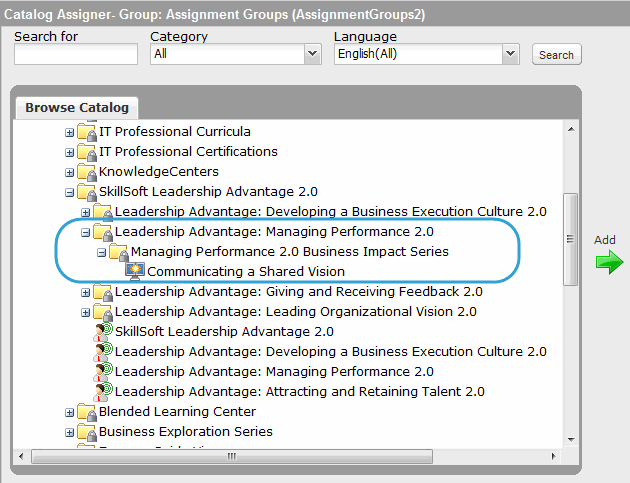
Task: Click the green Add arrow icon
Action: 609,262
